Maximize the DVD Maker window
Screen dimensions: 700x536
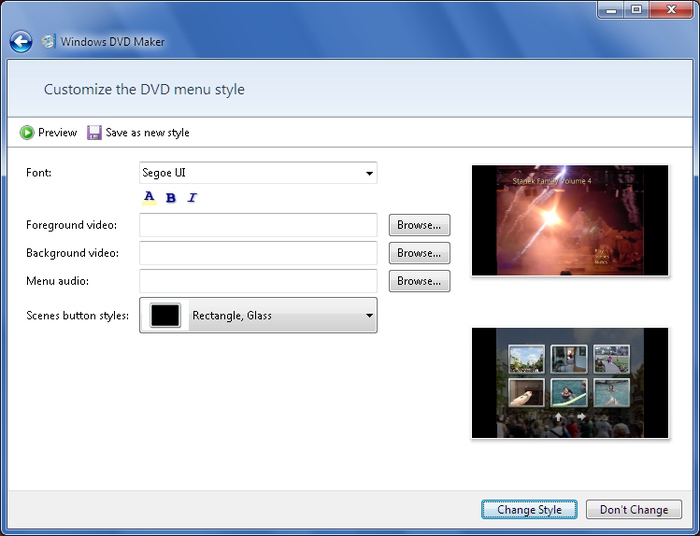(636, 10)
